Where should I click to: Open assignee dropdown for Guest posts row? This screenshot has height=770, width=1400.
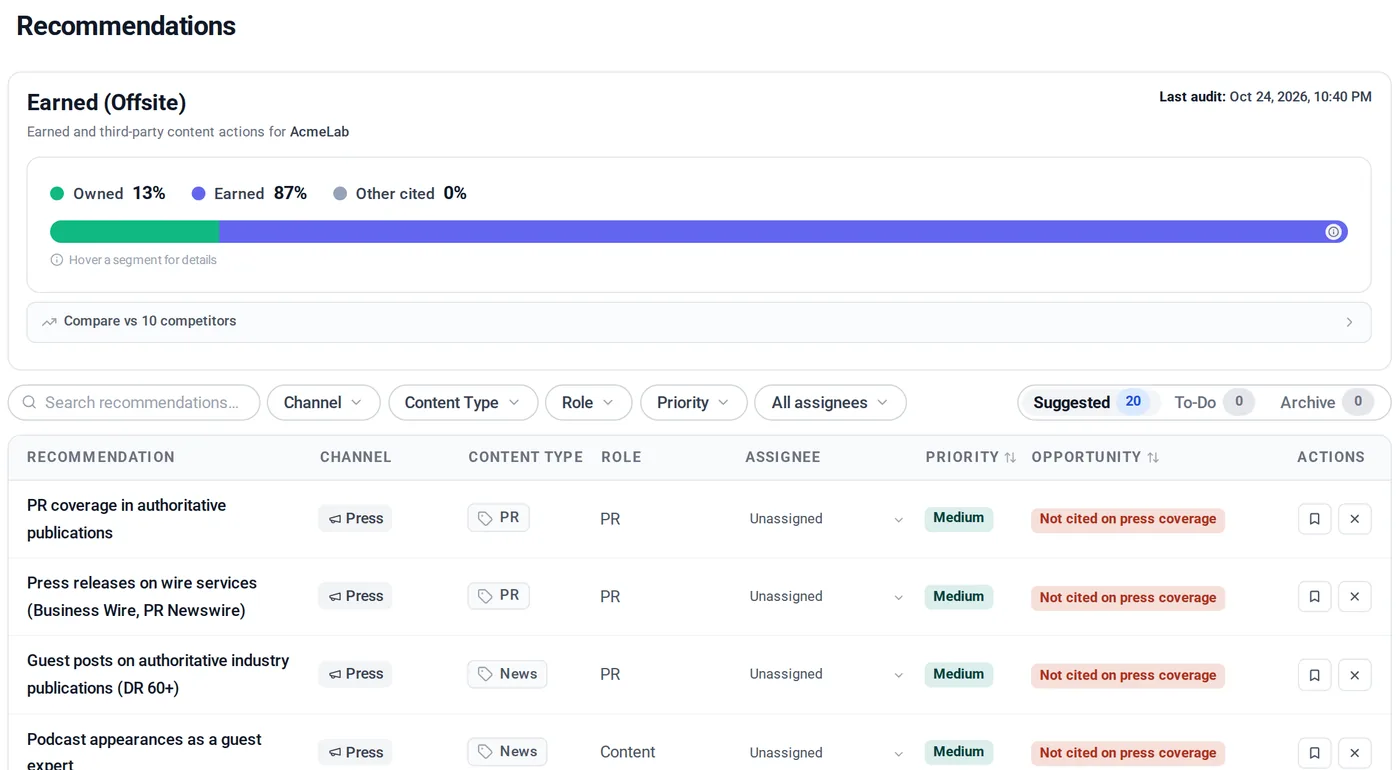click(x=826, y=675)
